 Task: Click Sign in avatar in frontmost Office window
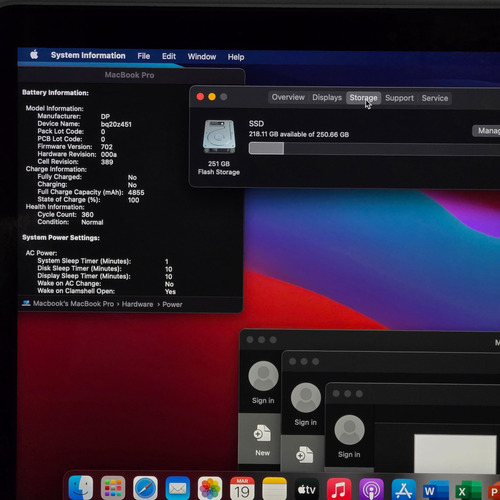[349, 430]
